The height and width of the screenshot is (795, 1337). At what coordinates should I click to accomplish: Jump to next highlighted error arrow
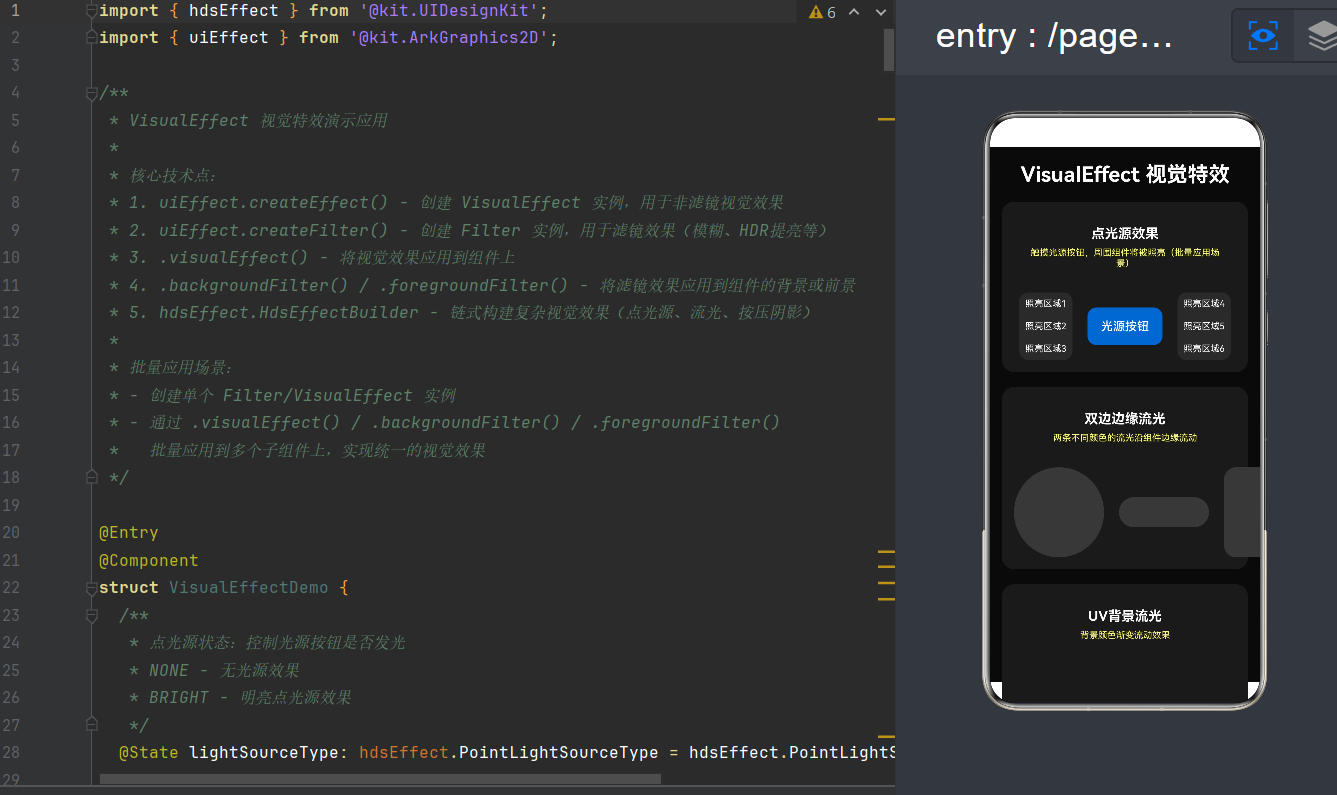(881, 12)
